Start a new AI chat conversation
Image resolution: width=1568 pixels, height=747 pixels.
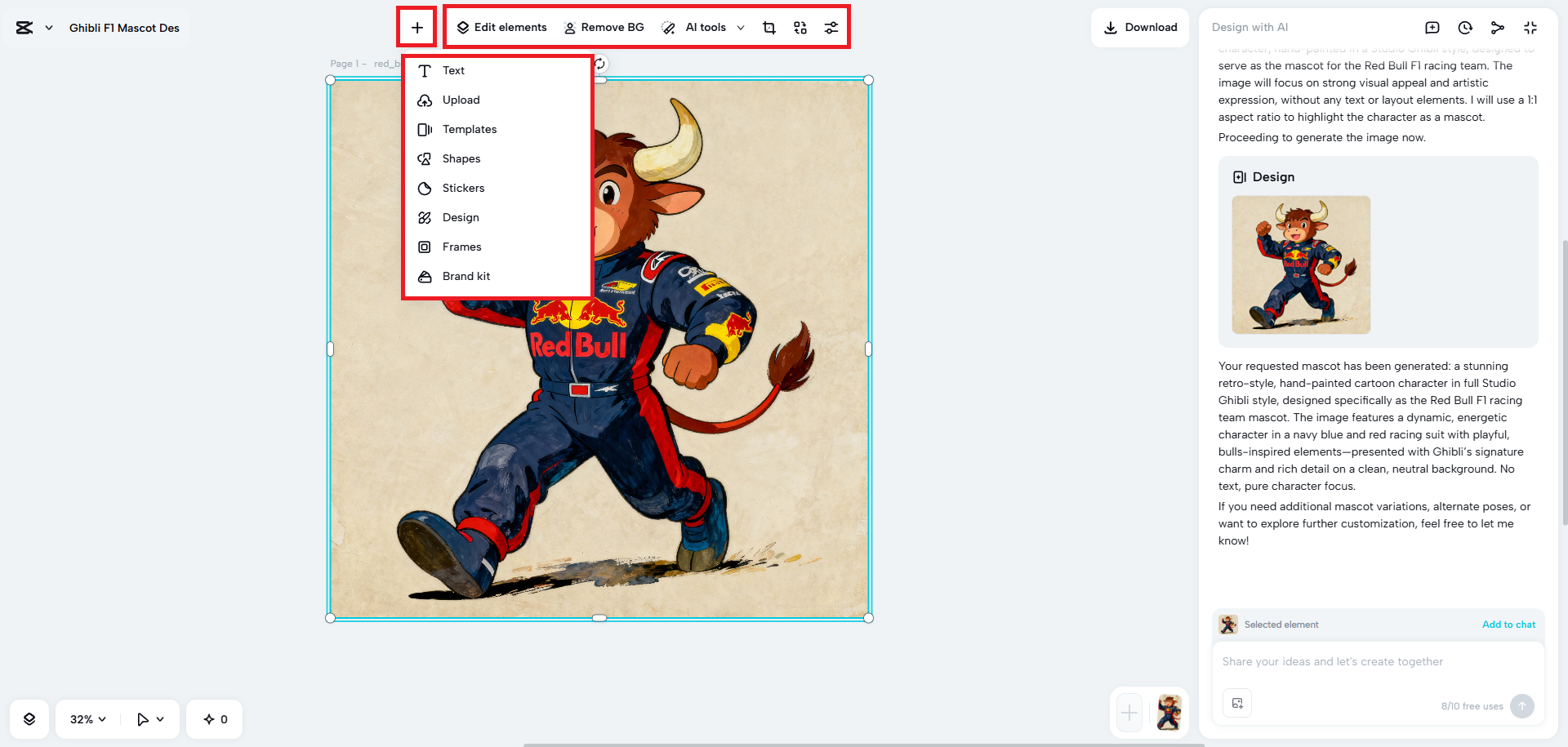pos(1432,27)
